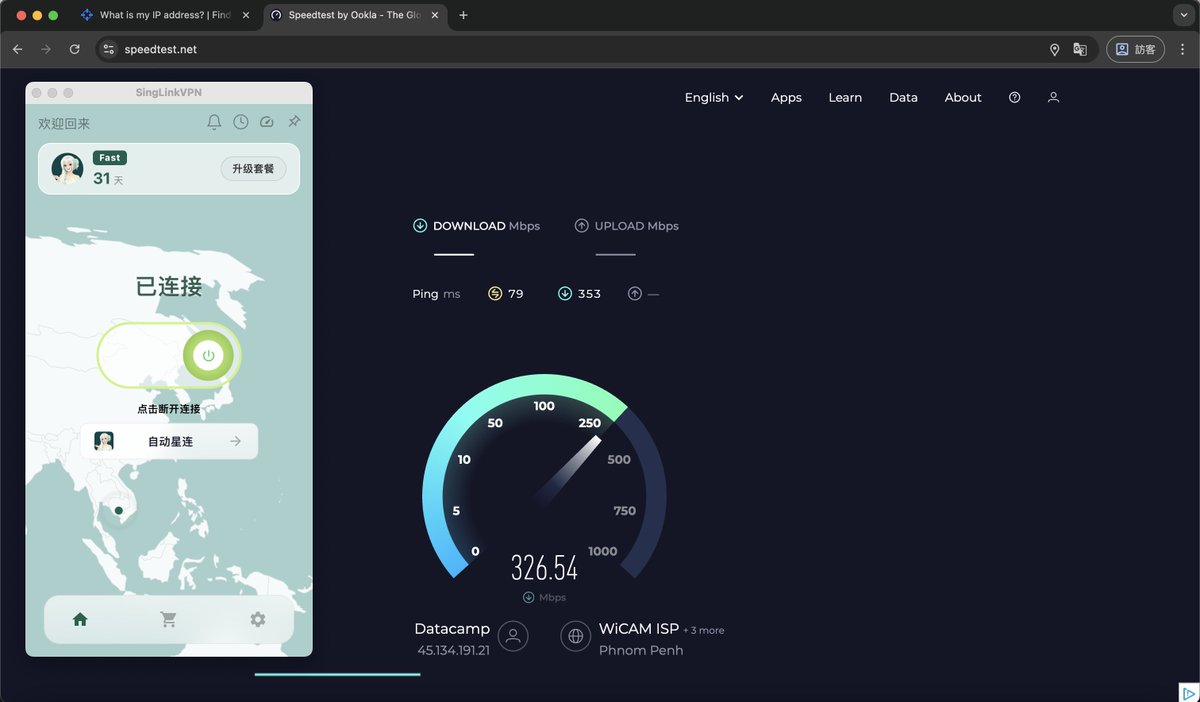
Task: Open the Apps menu on Speedtest
Action: pos(786,98)
